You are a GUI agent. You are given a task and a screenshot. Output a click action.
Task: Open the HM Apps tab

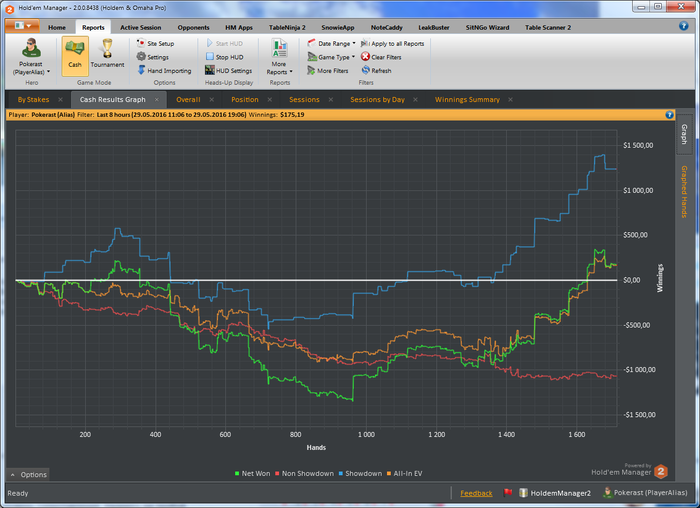point(239,27)
